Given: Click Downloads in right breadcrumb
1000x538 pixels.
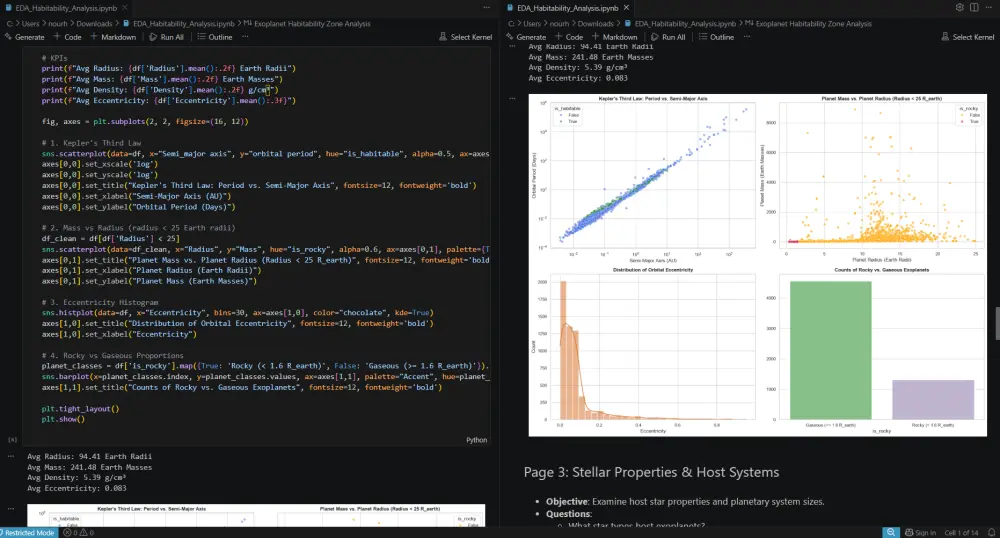Looking at the screenshot, I should (596, 24).
